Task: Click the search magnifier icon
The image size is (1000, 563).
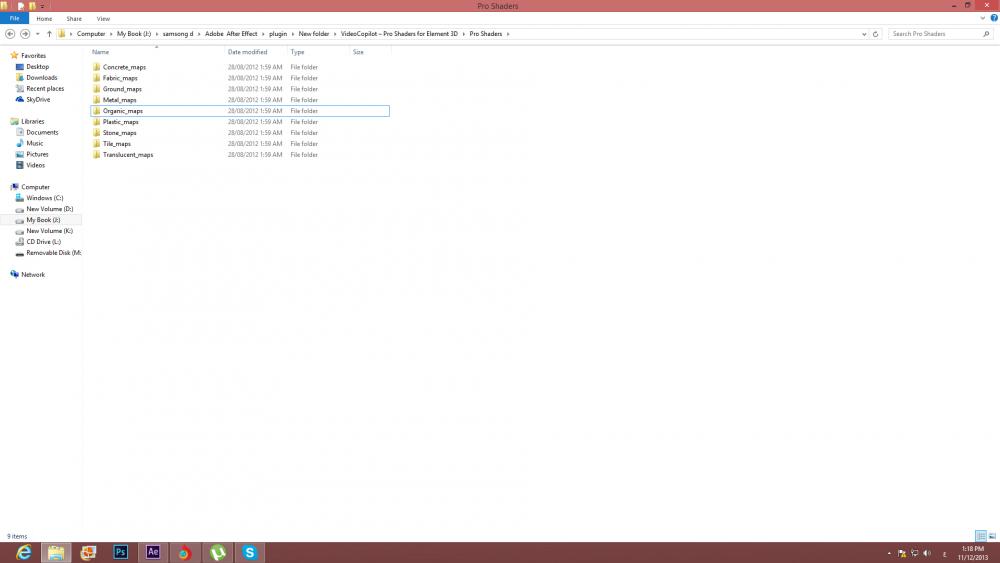Action: 986,34
